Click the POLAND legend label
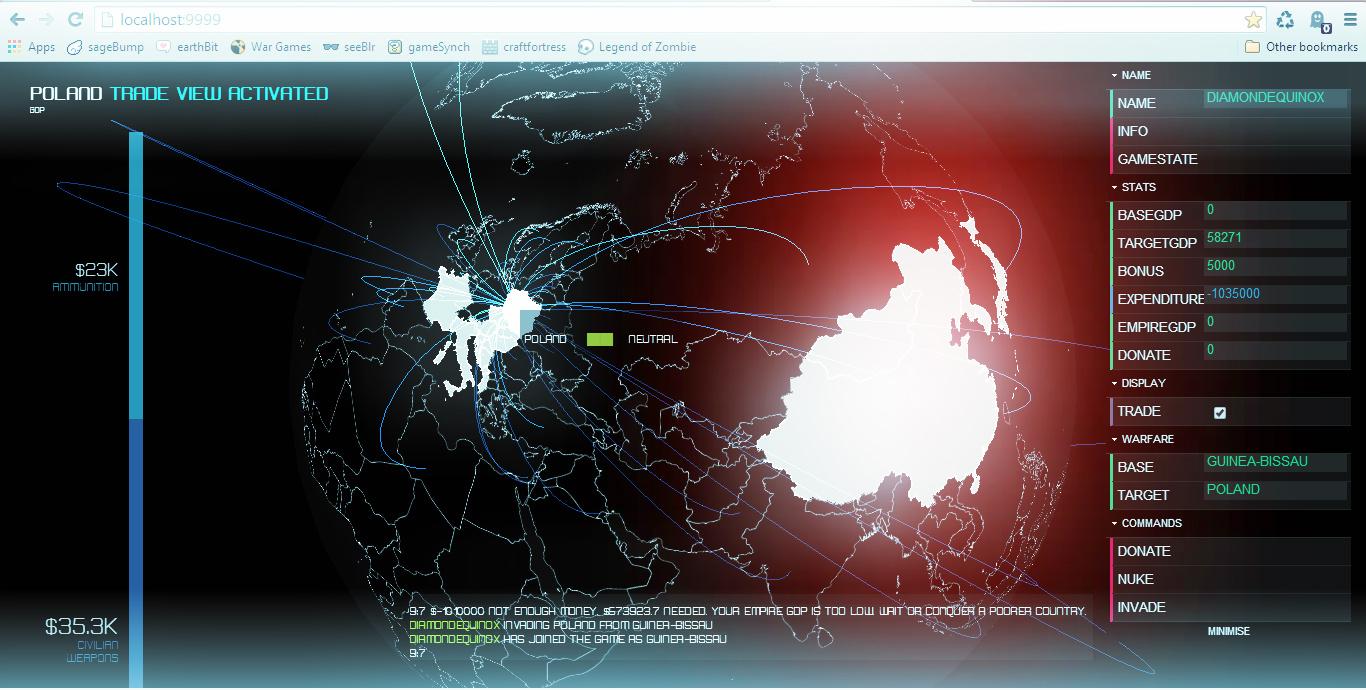1366x690 pixels. (546, 339)
